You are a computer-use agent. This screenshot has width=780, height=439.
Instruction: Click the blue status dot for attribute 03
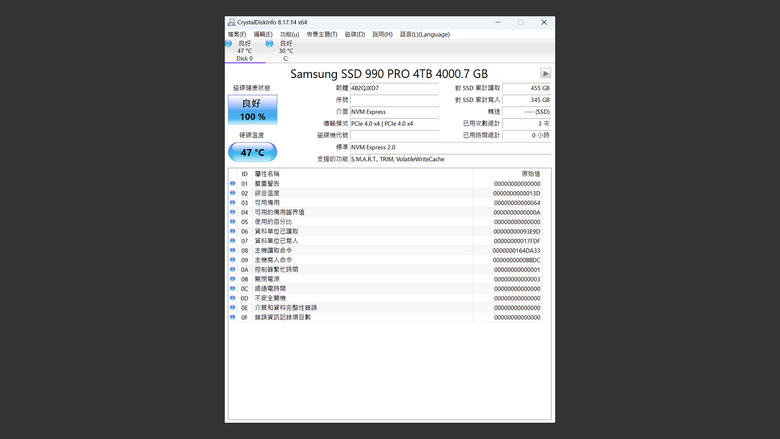click(232, 202)
